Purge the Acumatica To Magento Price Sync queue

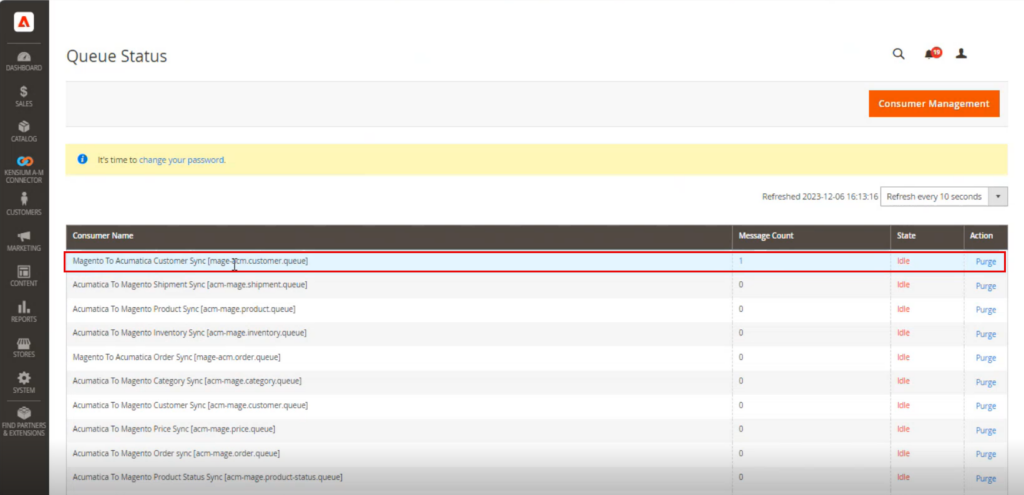pyautogui.click(x=985, y=430)
